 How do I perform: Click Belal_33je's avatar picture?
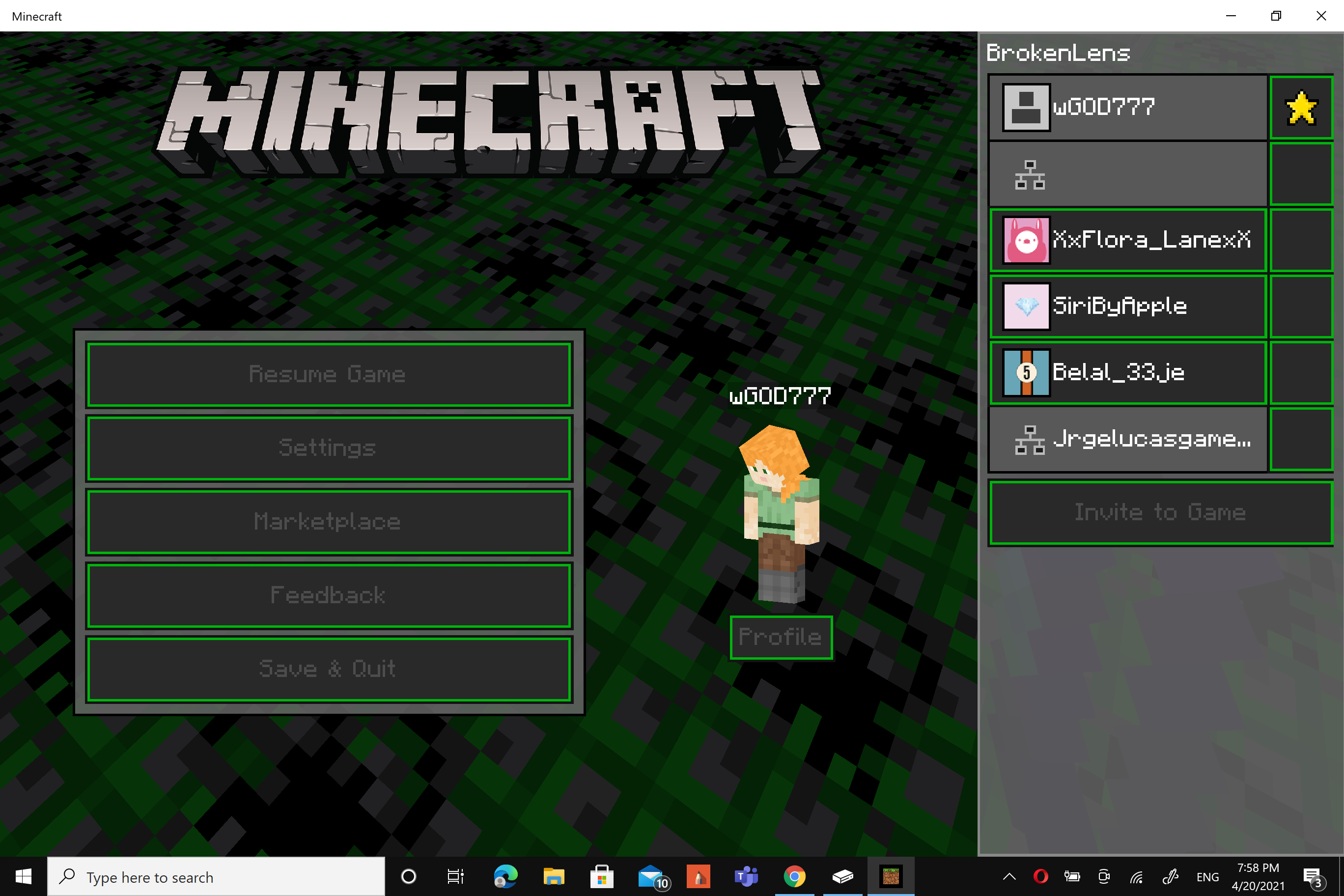click(x=1026, y=372)
